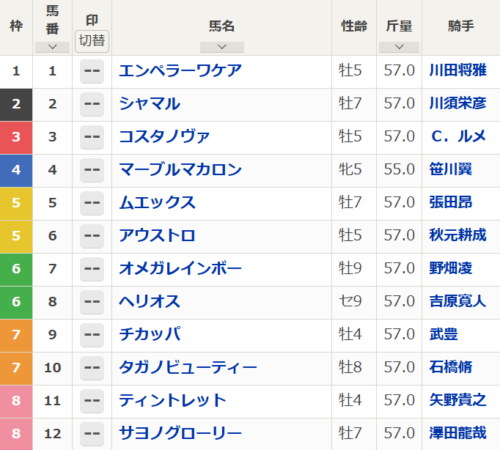Open the 斤量 sort dropdown
The image size is (500, 450).
click(x=399, y=47)
